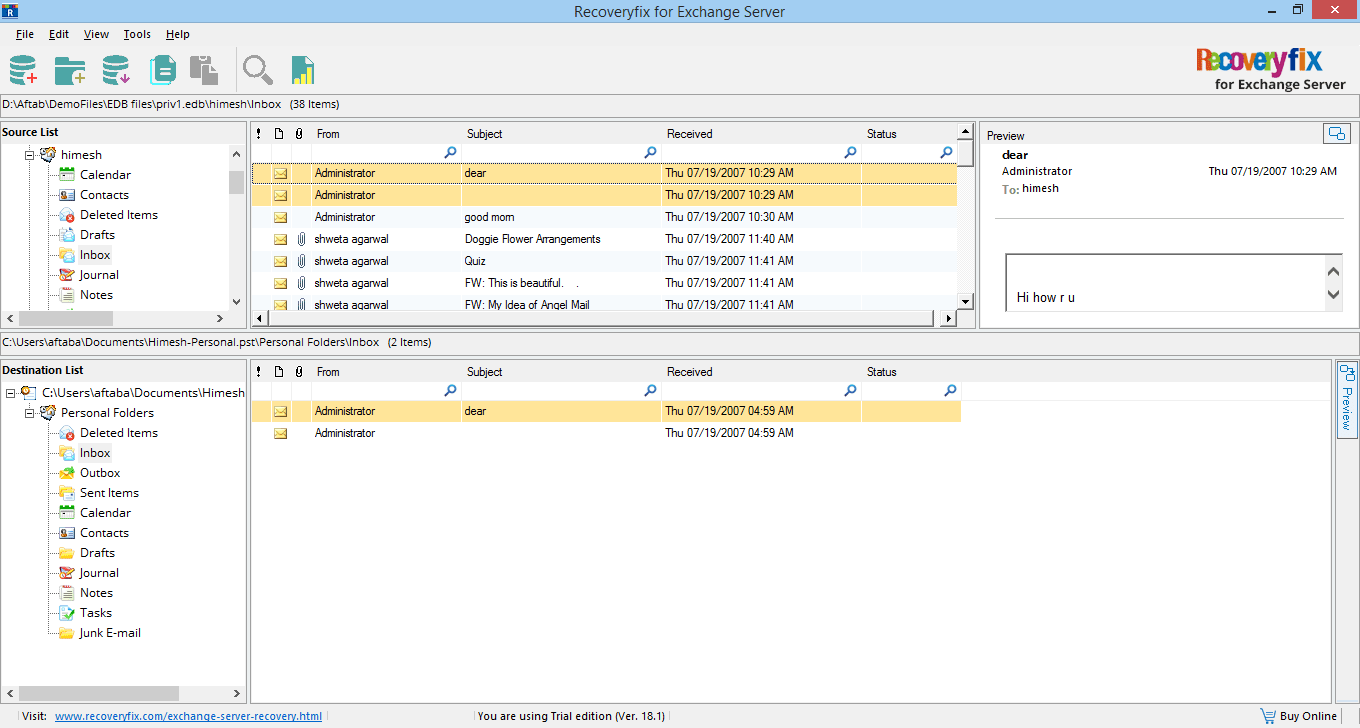Viewport: 1360px width, 728px height.
Task: Select the Deleted Items folder in Destination List
Action: (119, 433)
